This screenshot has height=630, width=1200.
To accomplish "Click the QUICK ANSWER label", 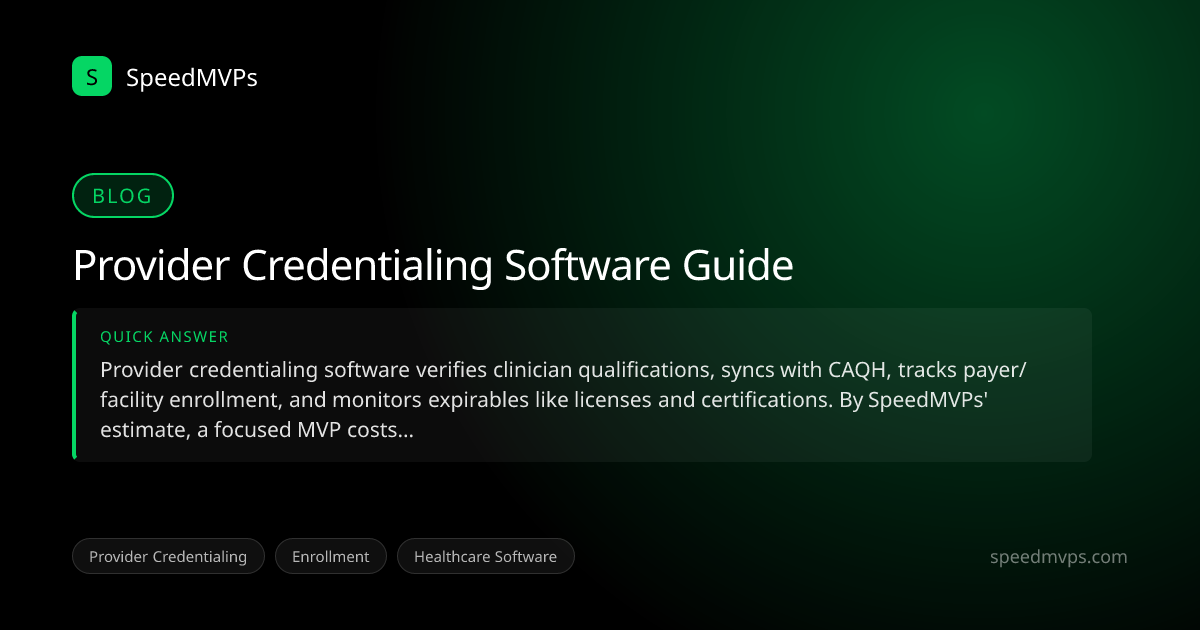I will point(164,337).
